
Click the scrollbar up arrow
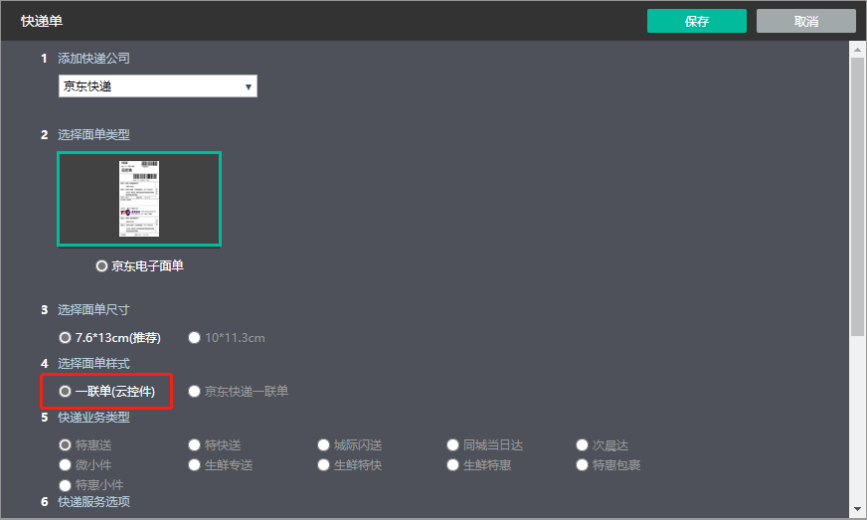pyautogui.click(x=857, y=50)
